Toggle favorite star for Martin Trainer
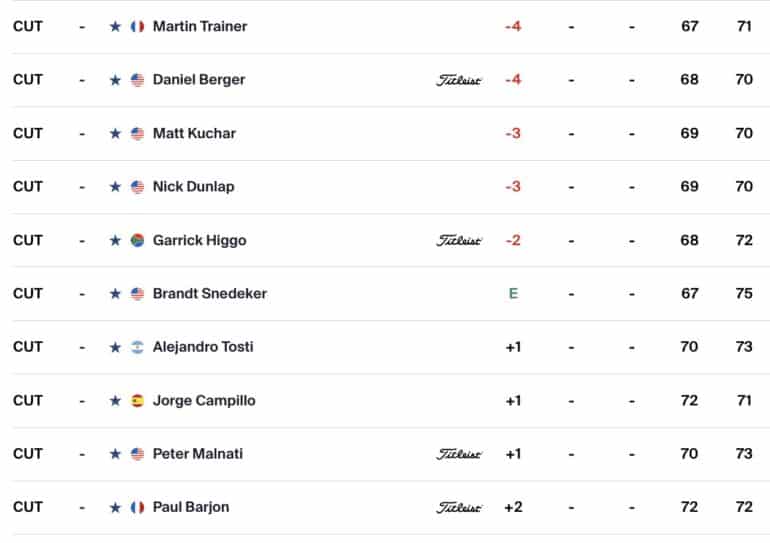The width and height of the screenshot is (770, 543). coord(115,27)
